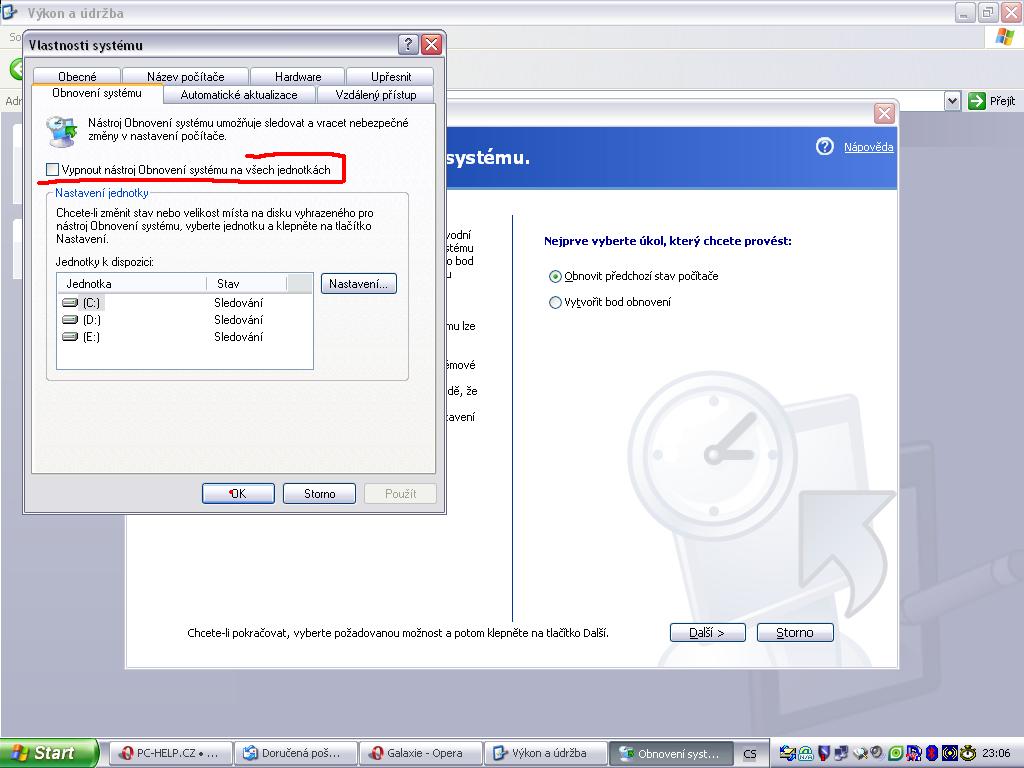Switch to the Název počítače tab
The width and height of the screenshot is (1024, 768).
(185, 76)
